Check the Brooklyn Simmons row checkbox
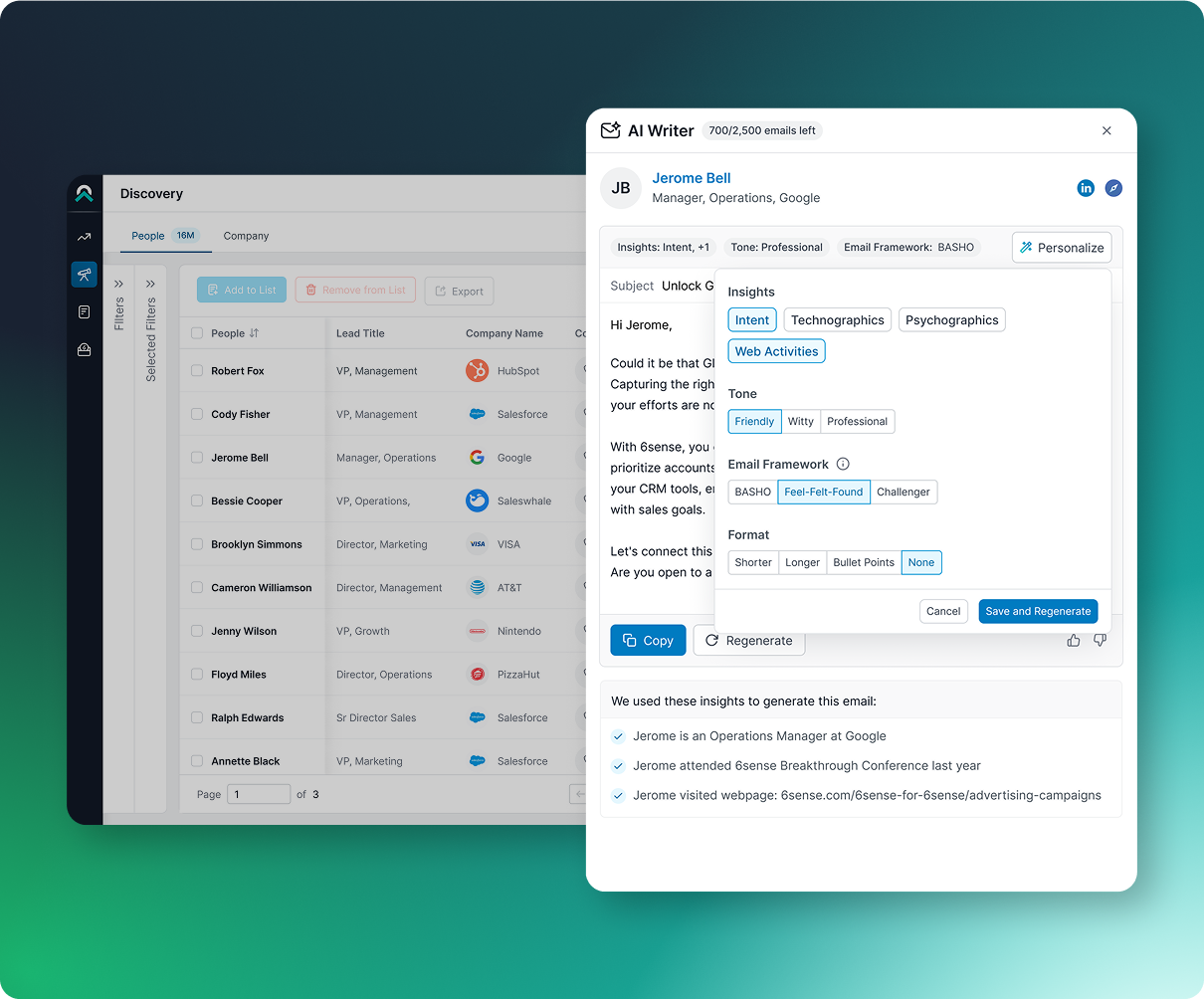The height and width of the screenshot is (999, 1204). tap(197, 544)
